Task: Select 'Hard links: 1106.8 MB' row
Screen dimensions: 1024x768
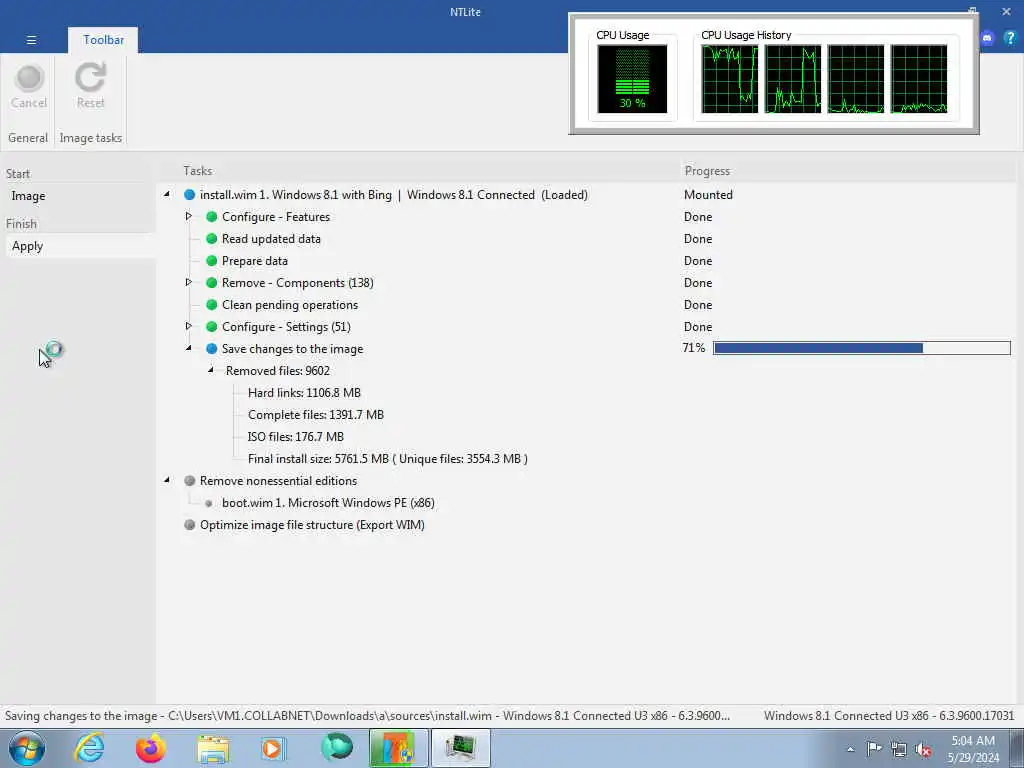Action: pyautogui.click(x=304, y=393)
